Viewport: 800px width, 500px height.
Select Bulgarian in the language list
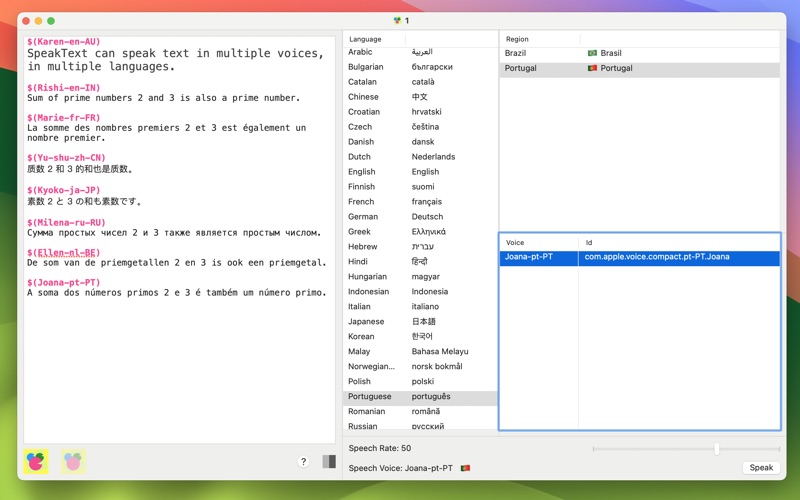420,67
